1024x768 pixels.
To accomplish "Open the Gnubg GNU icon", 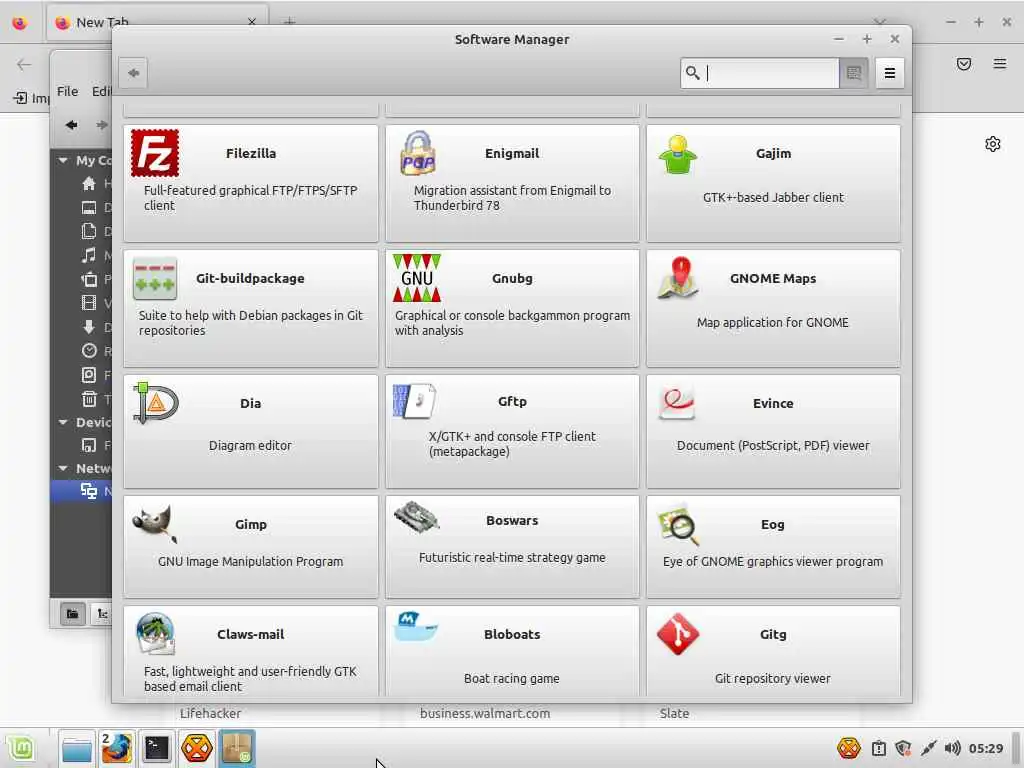I will [417, 278].
